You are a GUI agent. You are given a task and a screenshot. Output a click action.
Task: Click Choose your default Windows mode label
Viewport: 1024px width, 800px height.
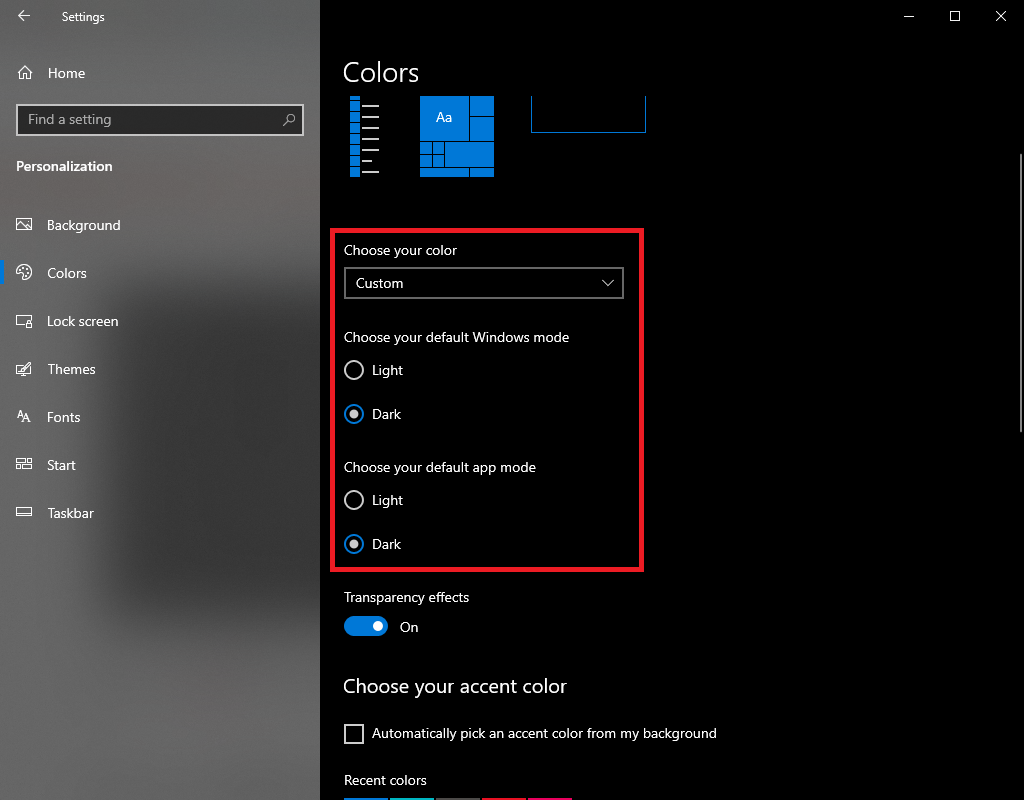click(456, 338)
